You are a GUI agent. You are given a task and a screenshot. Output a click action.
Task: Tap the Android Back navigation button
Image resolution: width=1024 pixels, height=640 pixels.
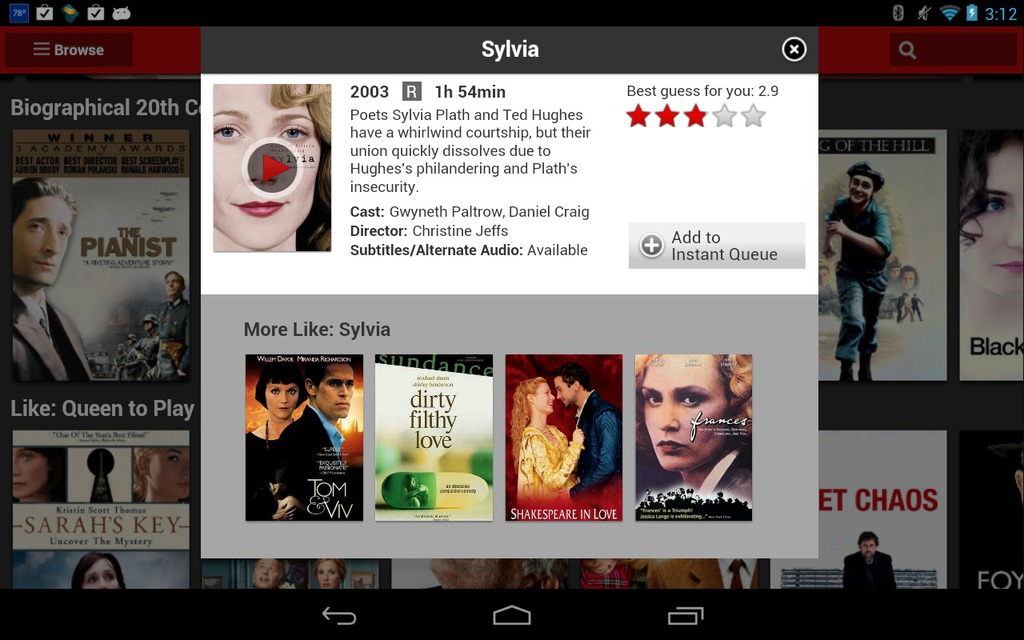tap(339, 615)
